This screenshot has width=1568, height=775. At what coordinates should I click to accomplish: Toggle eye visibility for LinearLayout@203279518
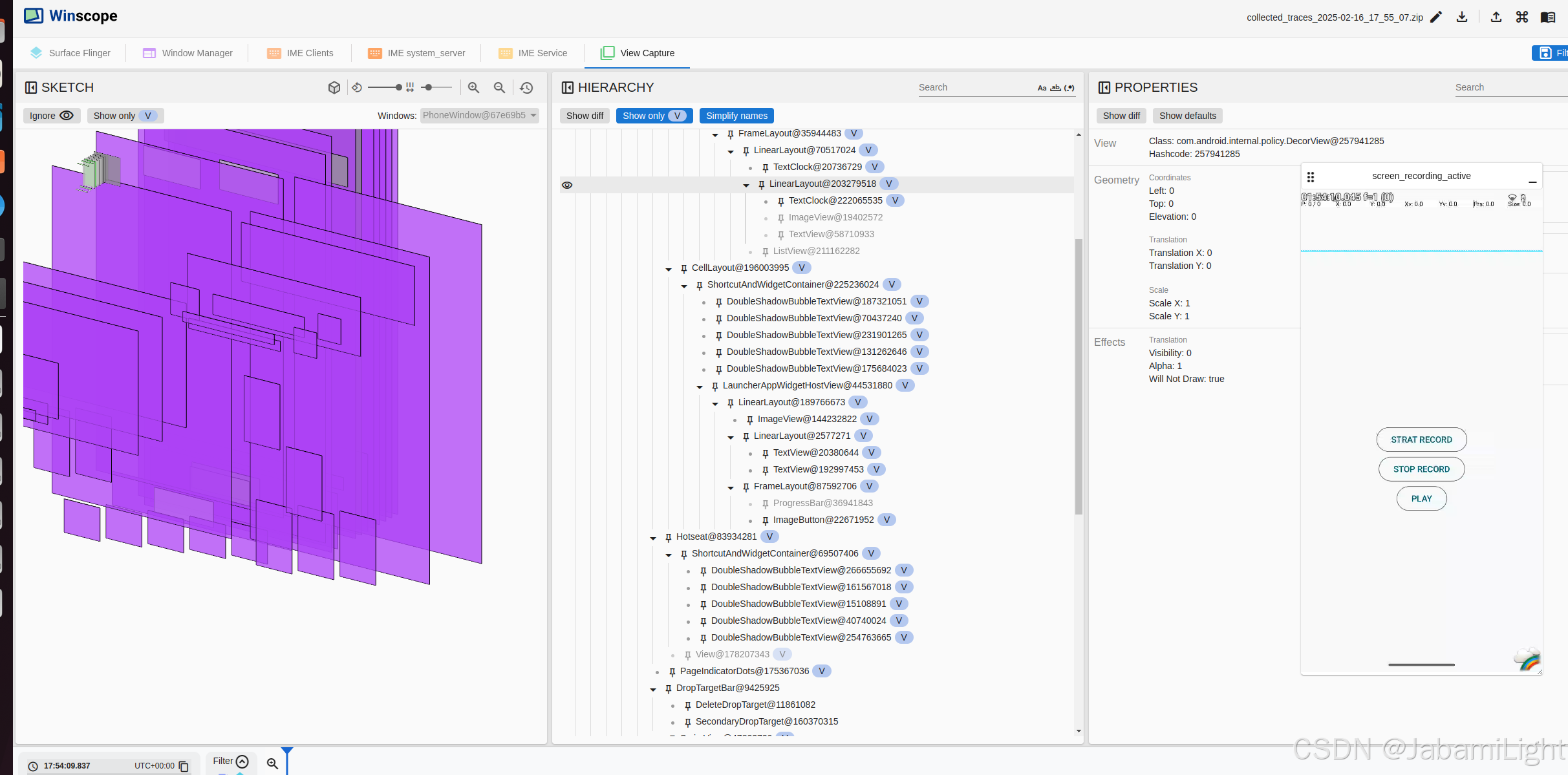pos(567,185)
